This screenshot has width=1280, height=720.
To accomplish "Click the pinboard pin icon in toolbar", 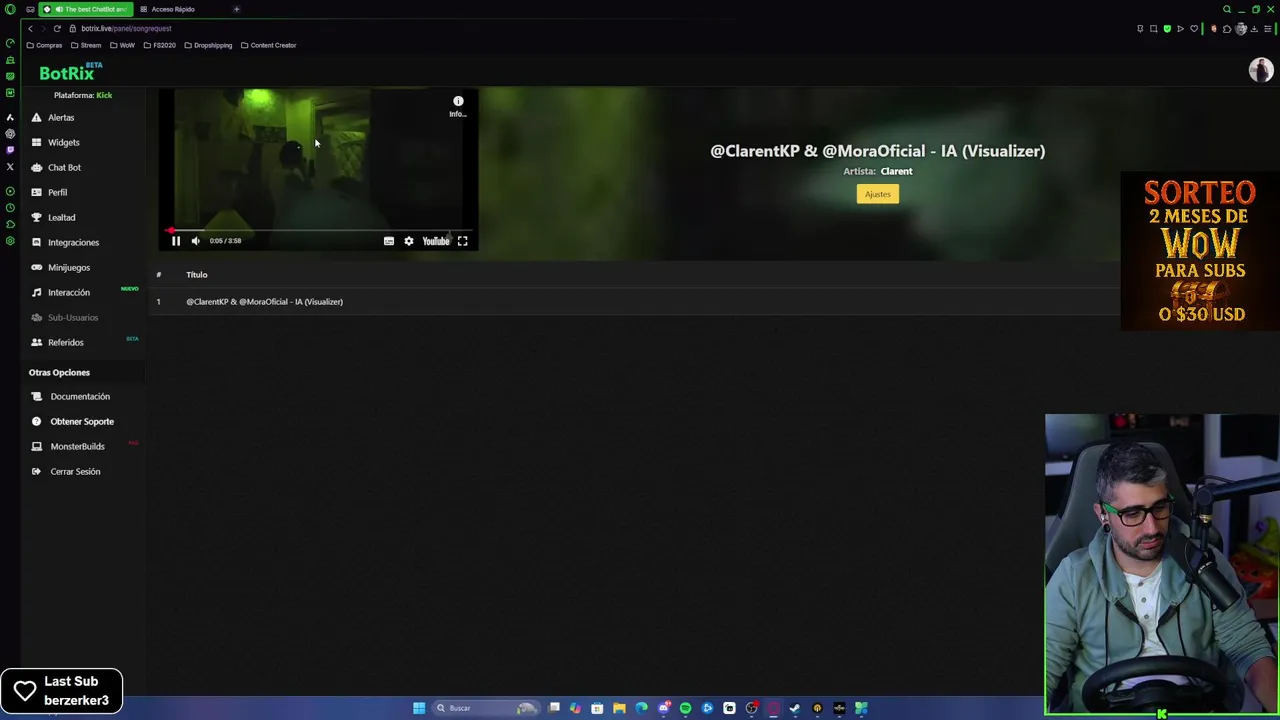I will (x=1140, y=28).
